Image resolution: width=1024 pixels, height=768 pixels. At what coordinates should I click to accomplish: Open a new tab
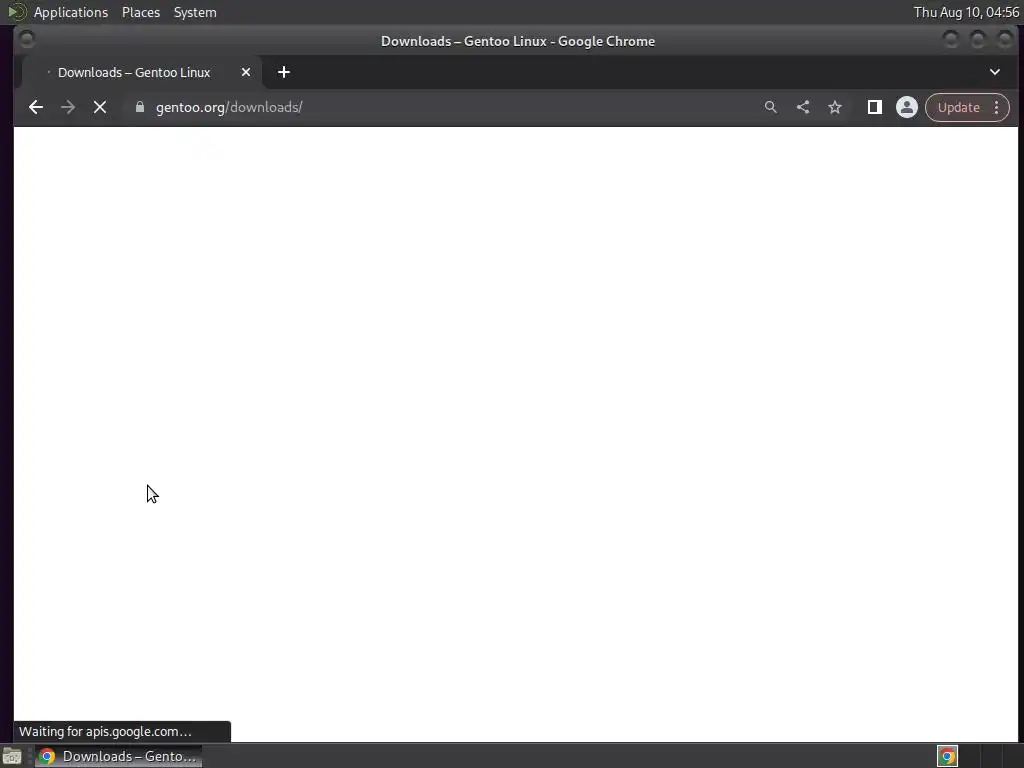[283, 72]
